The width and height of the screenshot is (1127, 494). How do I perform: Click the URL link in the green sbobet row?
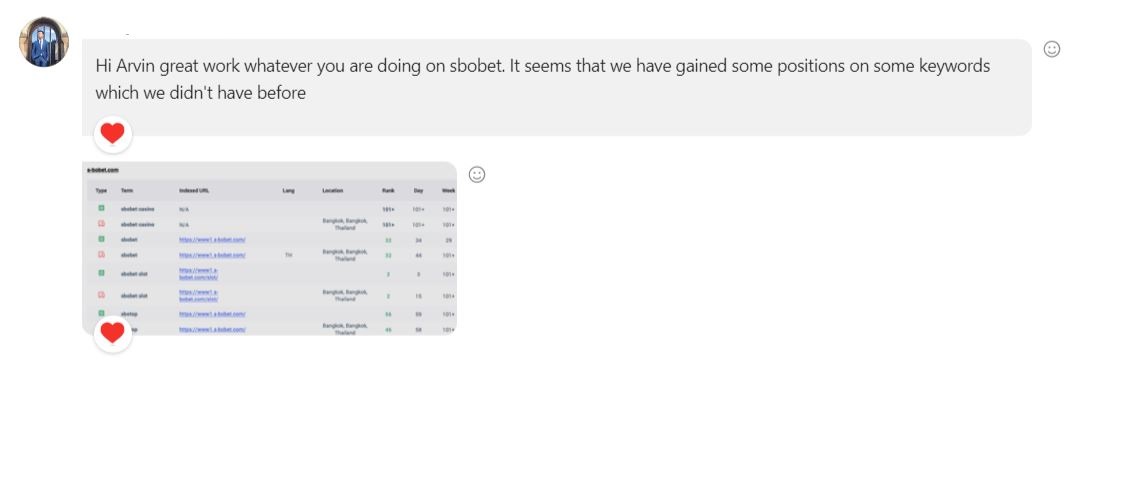tap(212, 240)
